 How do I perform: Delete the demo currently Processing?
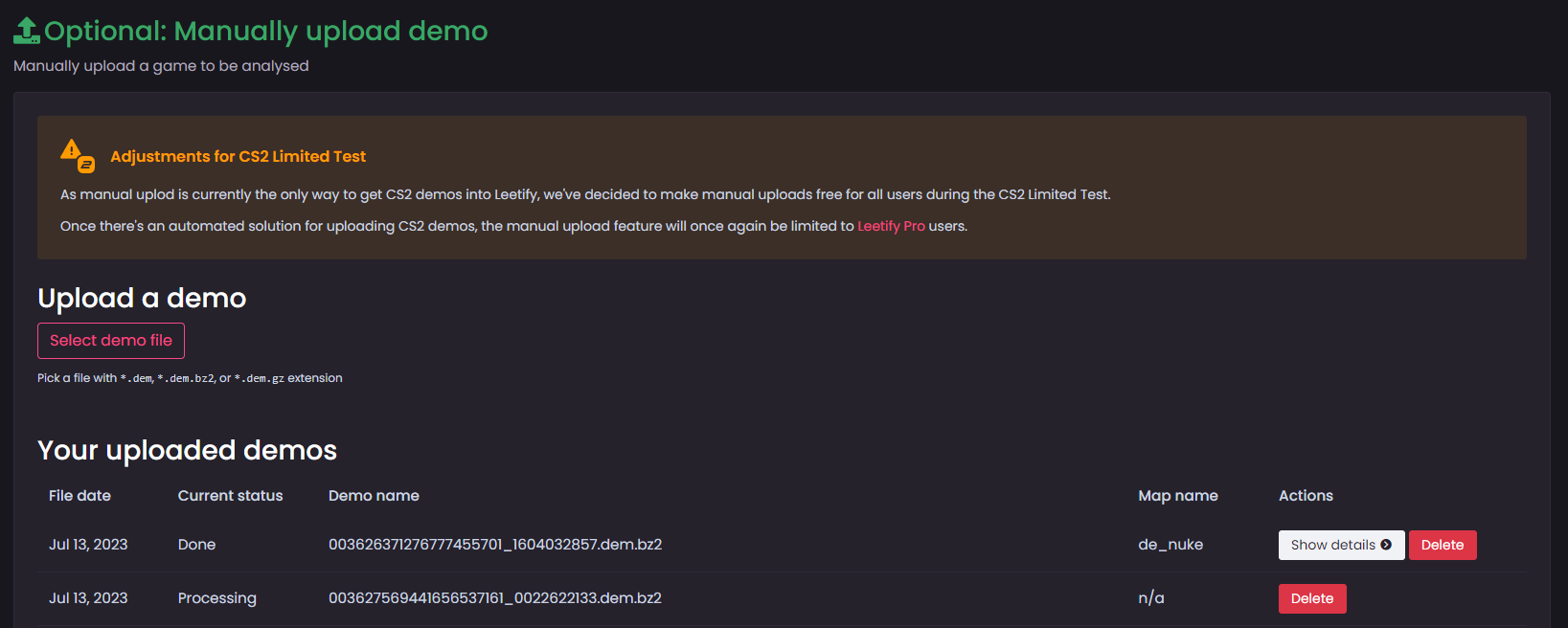pyautogui.click(x=1312, y=598)
